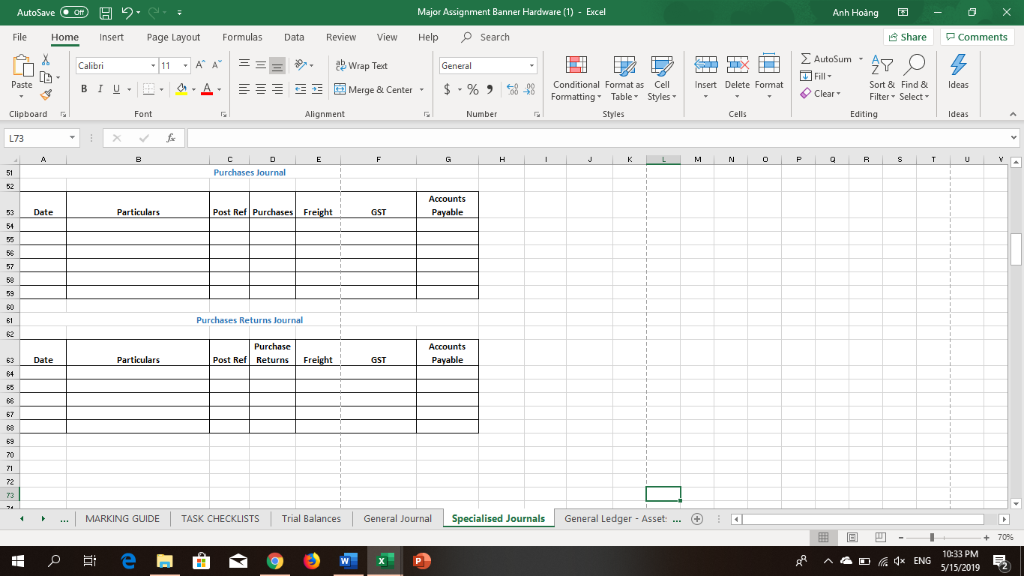This screenshot has height=576, width=1024.
Task: Open the Fill dropdown
Action: (x=816, y=76)
